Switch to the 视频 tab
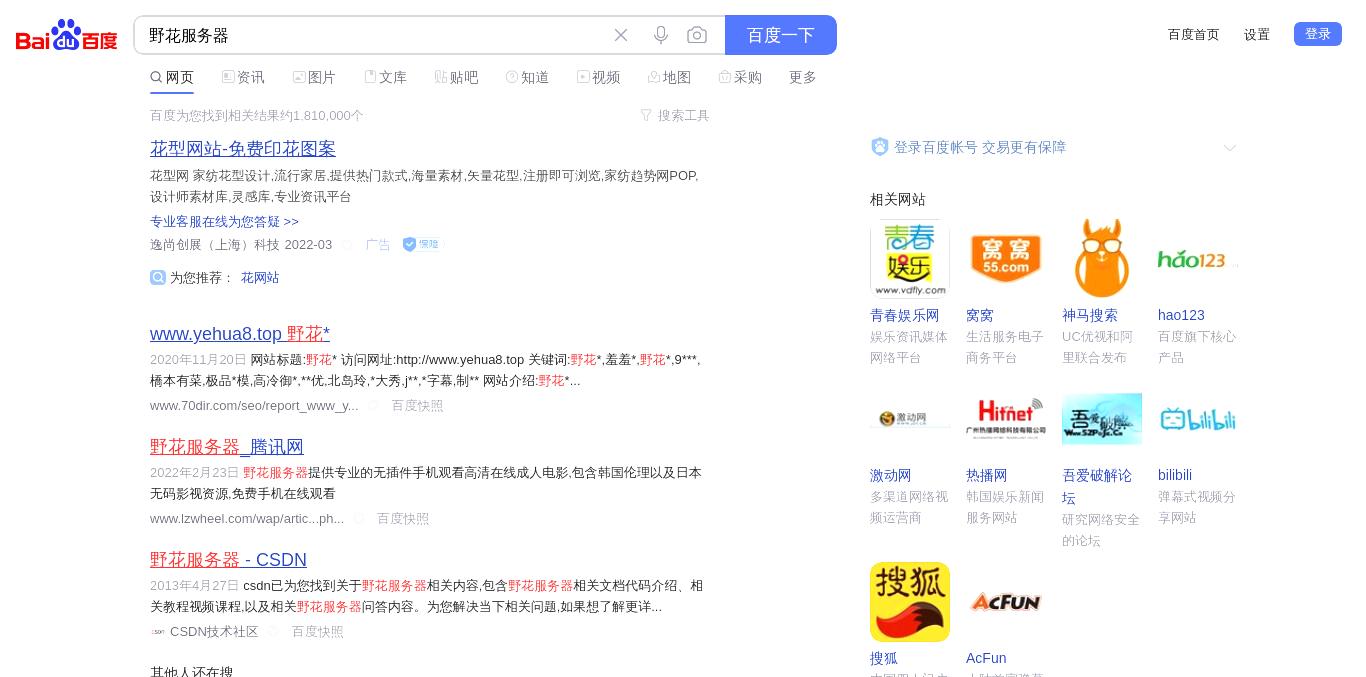This screenshot has width=1366, height=677. point(598,77)
